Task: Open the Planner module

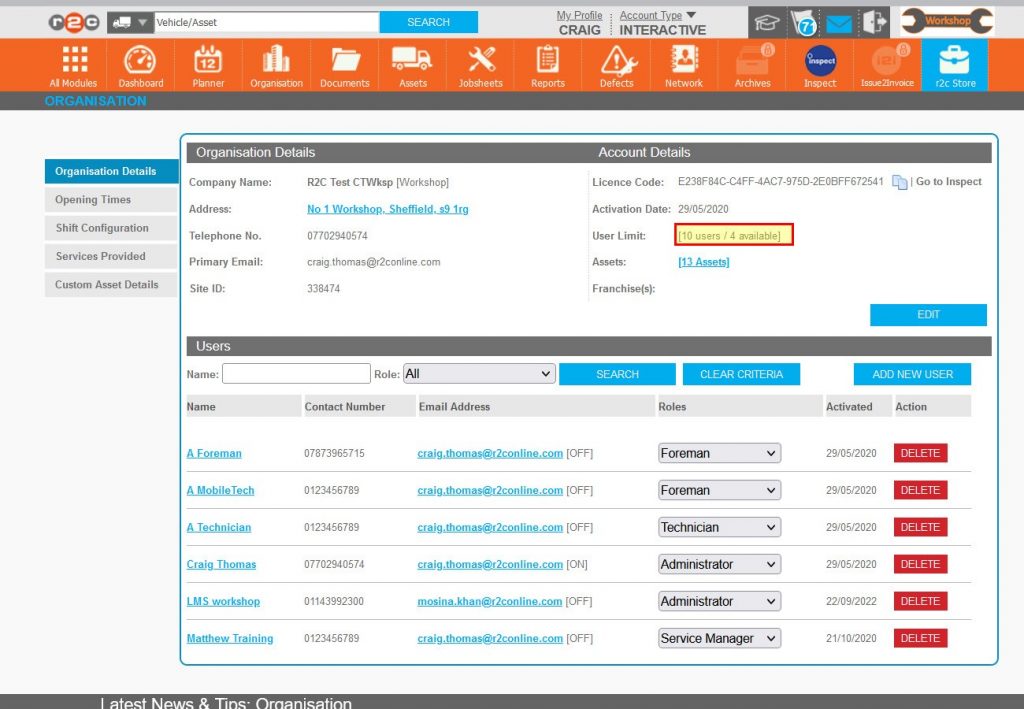Action: point(207,64)
